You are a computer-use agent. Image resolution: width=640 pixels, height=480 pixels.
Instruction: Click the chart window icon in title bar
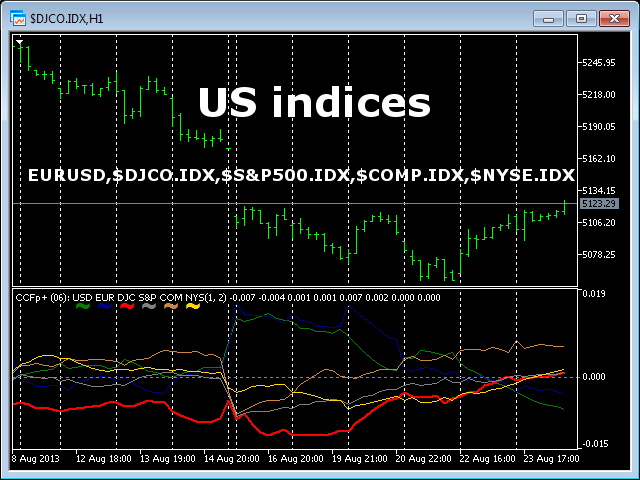18,19
